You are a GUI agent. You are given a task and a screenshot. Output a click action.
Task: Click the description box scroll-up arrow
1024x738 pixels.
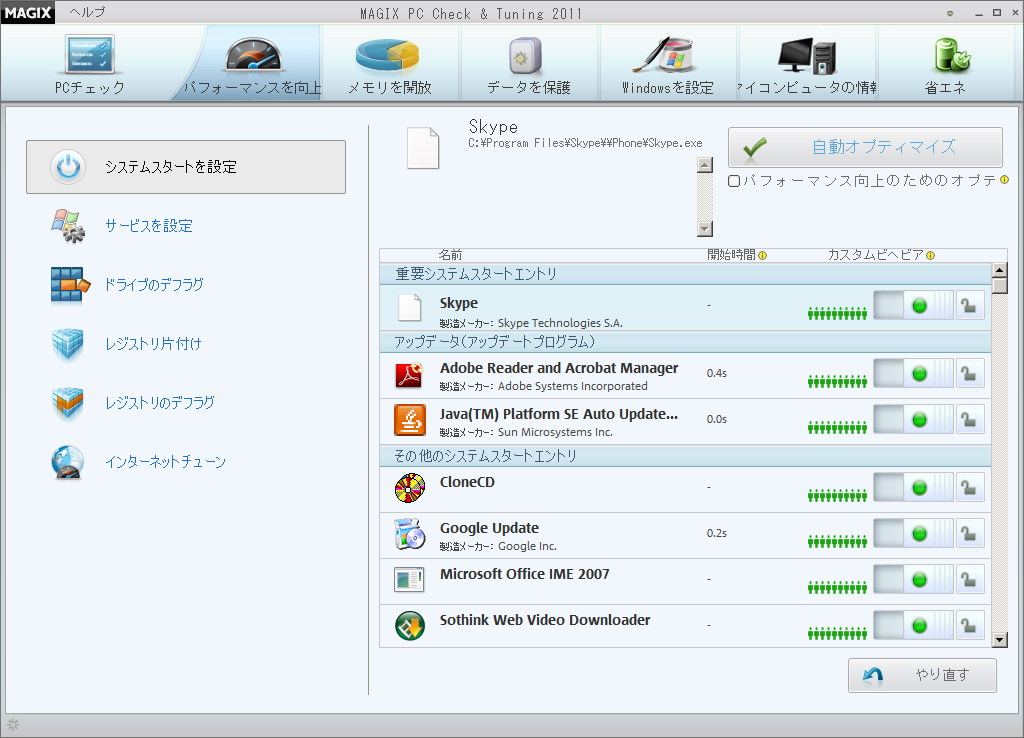705,165
